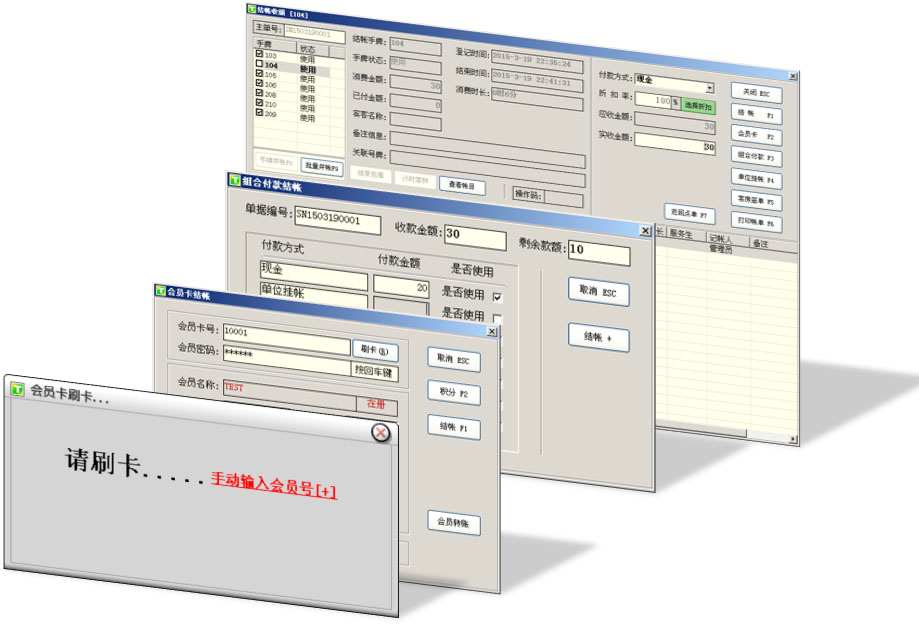Click the green app icon in 会员卡刷卡 title bar
The height and width of the screenshot is (625, 919).
click(17, 390)
